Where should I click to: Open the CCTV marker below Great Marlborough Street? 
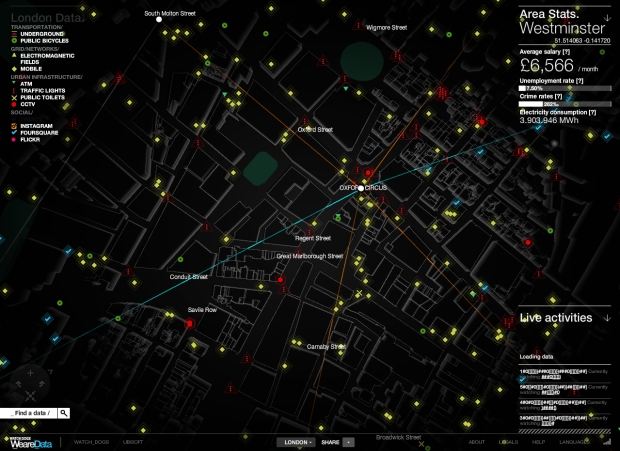(280, 280)
